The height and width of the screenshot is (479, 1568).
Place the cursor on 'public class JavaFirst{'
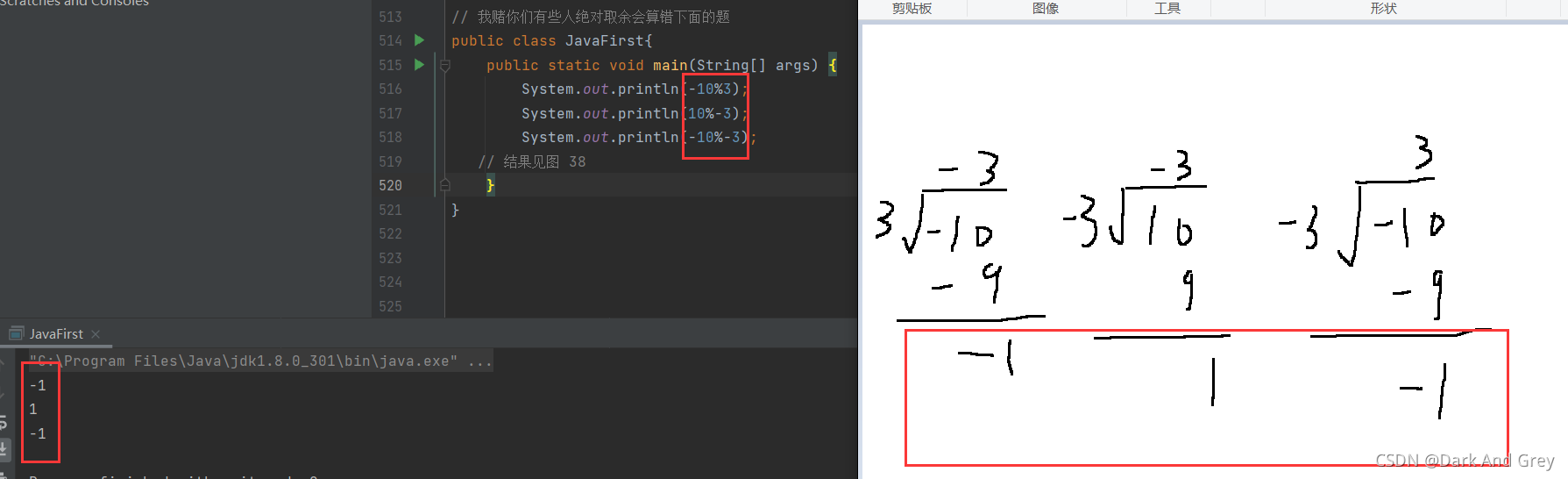551,40
